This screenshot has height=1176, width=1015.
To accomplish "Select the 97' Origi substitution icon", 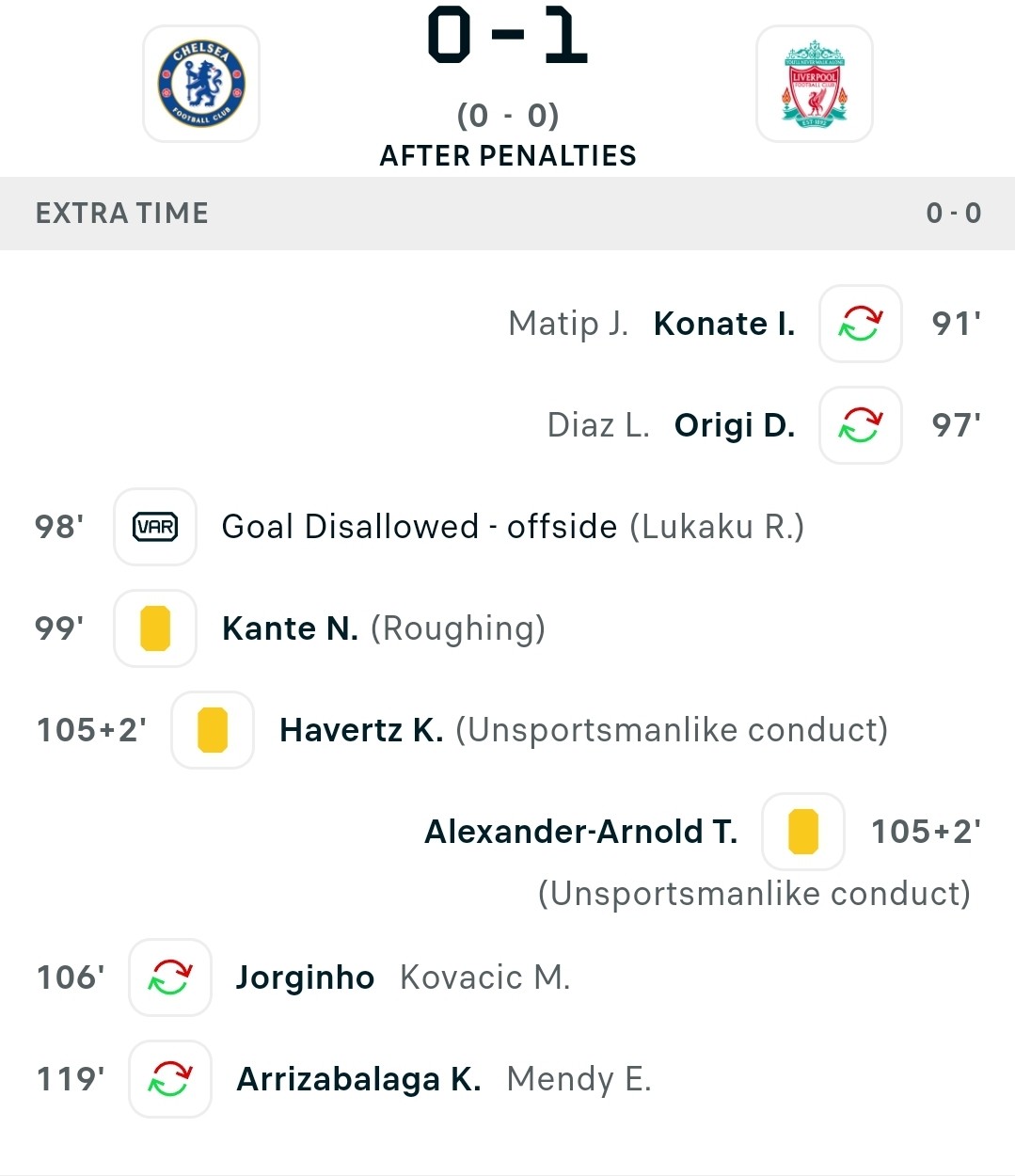I will (861, 425).
